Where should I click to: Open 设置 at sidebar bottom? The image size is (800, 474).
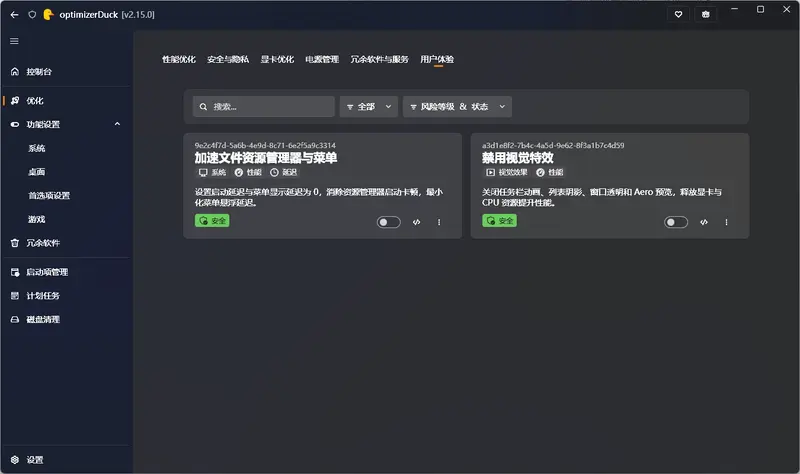click(66, 460)
